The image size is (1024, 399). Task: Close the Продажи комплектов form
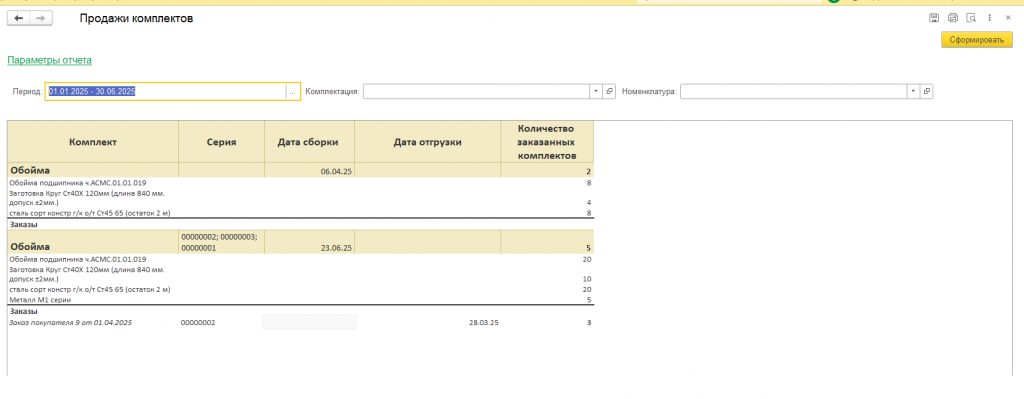point(1008,18)
